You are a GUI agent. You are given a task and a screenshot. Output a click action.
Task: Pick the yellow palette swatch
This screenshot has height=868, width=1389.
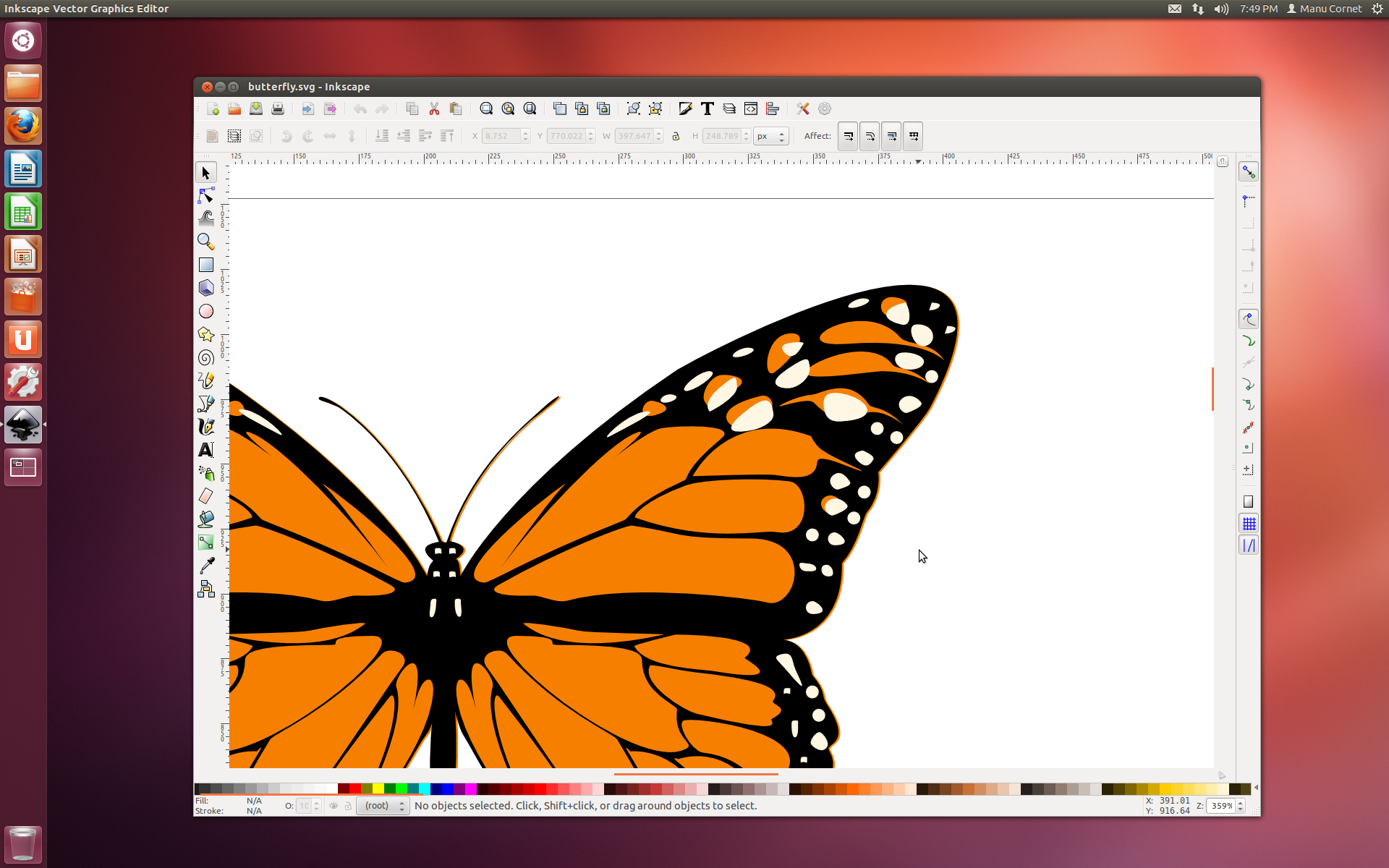click(x=378, y=788)
